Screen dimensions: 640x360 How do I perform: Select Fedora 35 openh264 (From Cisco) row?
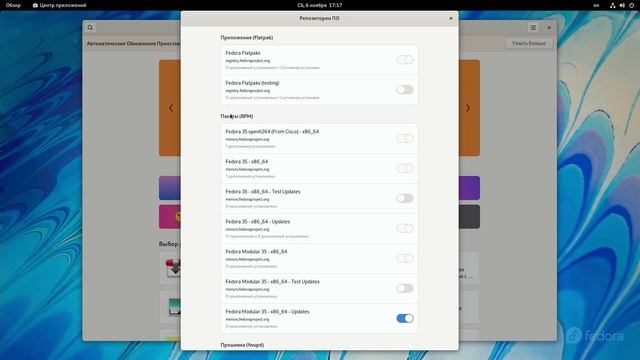pos(319,139)
